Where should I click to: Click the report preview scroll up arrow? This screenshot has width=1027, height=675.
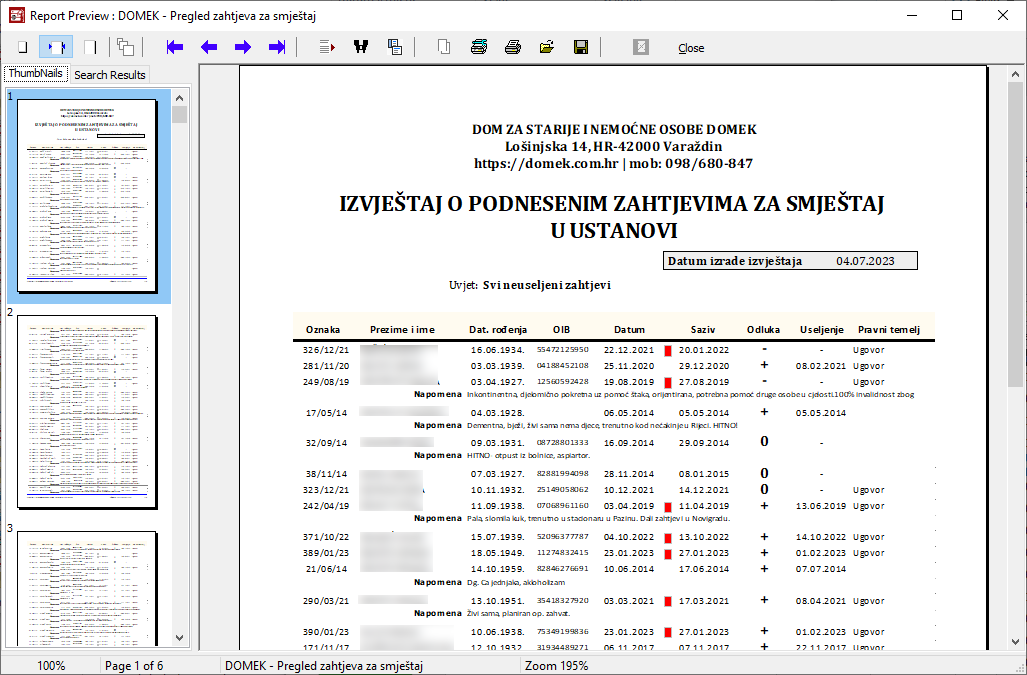coord(1016,74)
